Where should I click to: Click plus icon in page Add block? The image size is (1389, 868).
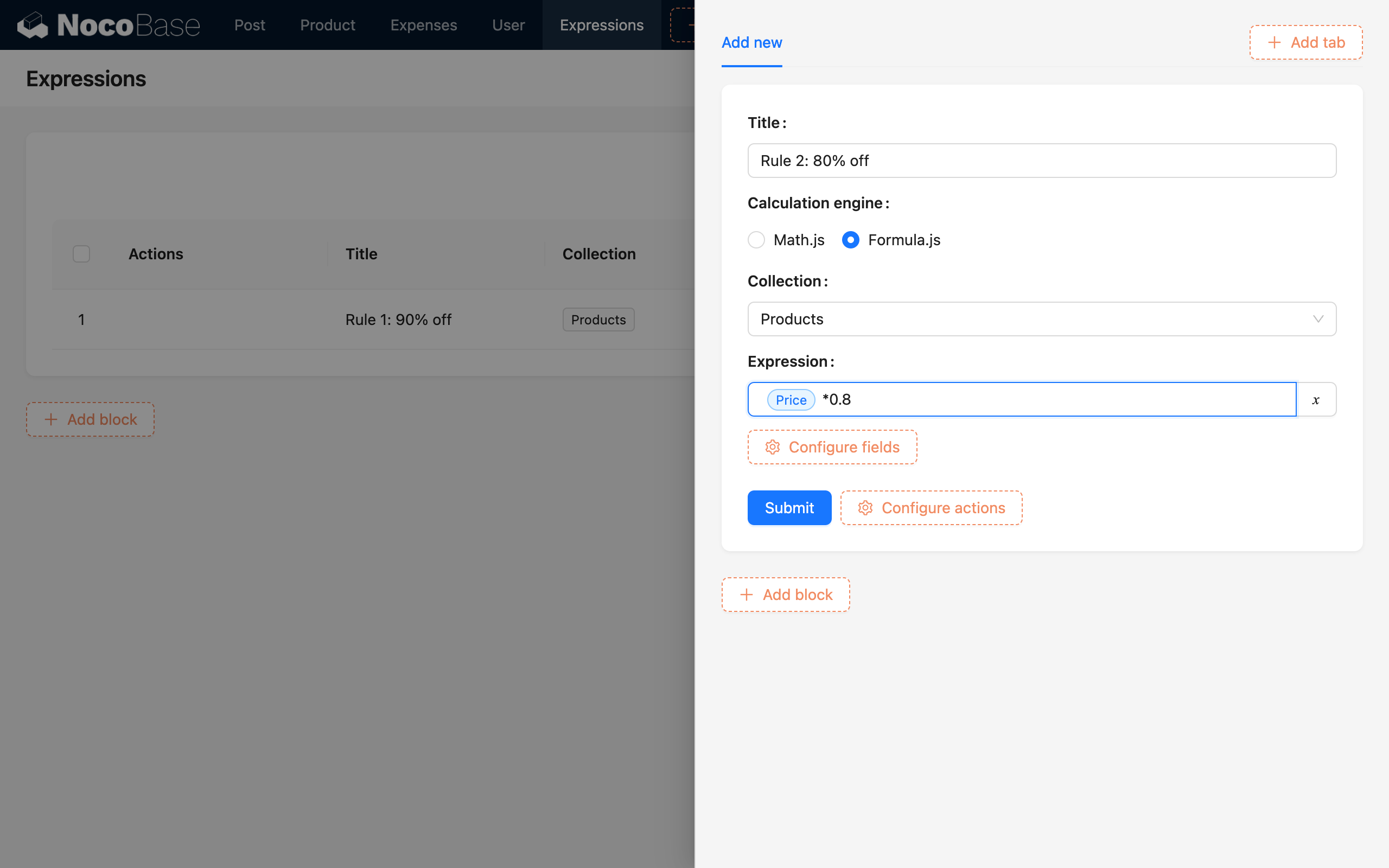tap(51, 420)
